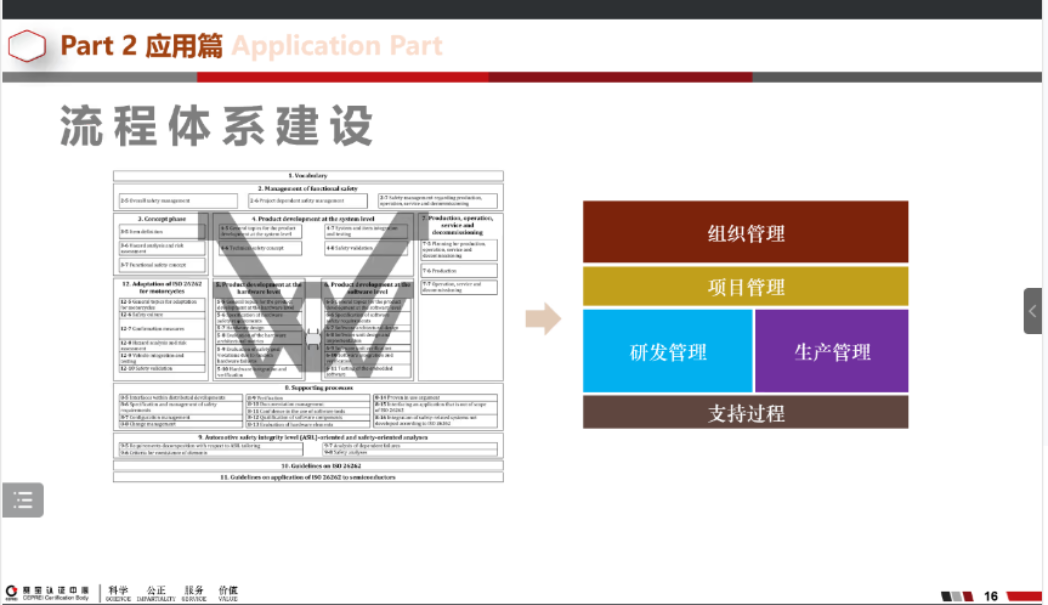This screenshot has height=605, width=1048.
Task: Click page number 16 in footer
Action: [991, 595]
